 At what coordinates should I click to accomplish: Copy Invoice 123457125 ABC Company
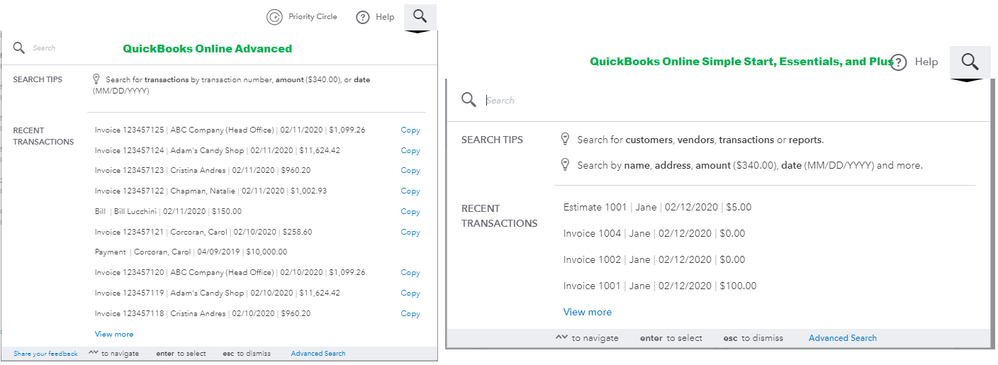click(x=410, y=130)
